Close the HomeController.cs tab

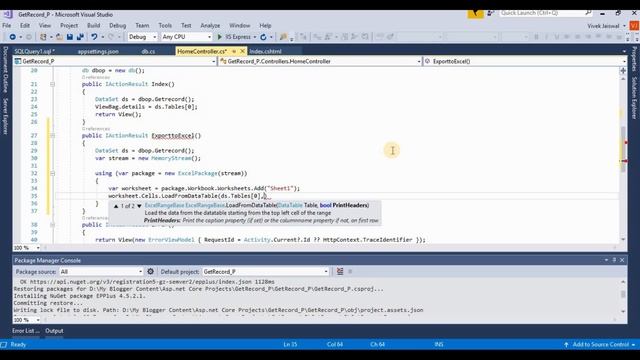pos(242,51)
